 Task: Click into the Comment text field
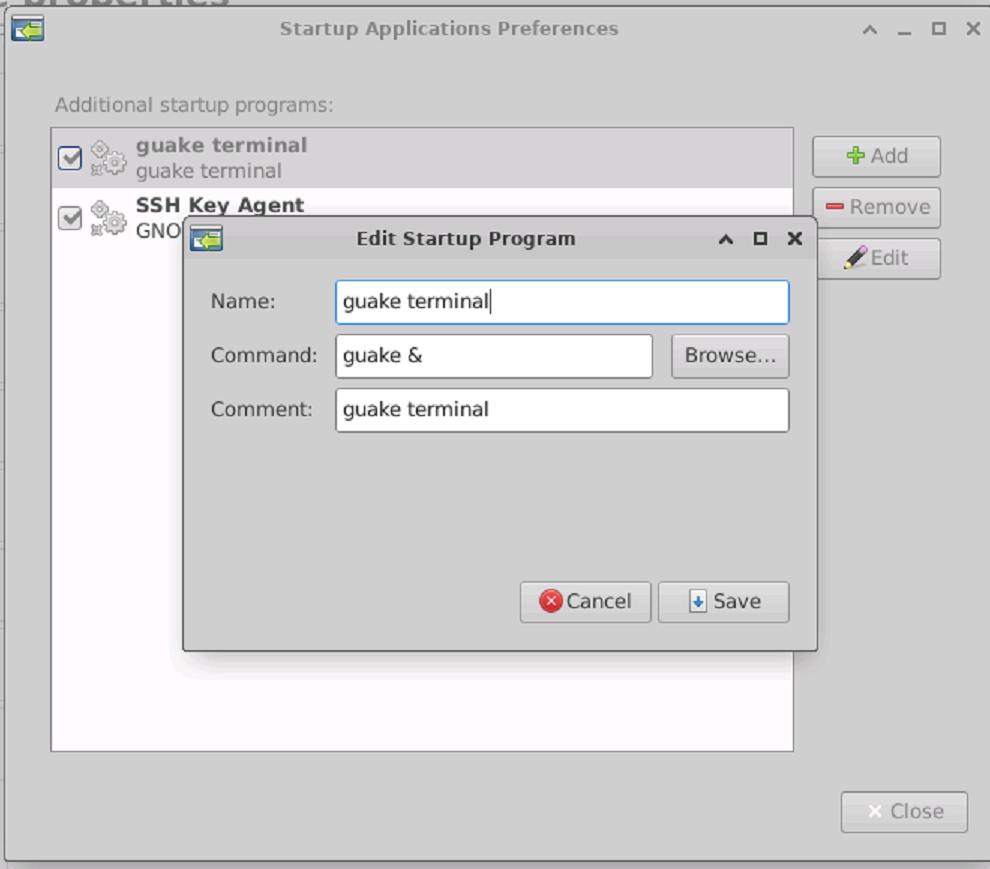[562, 410]
